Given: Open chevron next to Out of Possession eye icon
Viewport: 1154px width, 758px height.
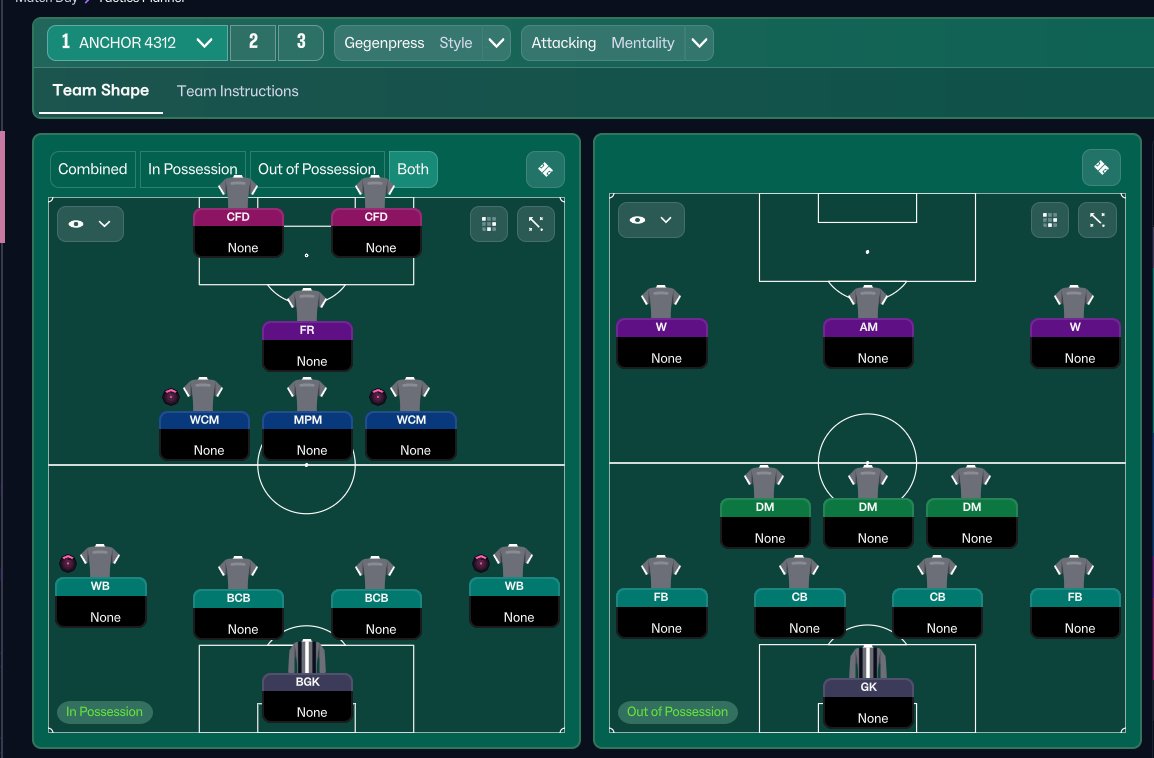Looking at the screenshot, I should pos(666,219).
